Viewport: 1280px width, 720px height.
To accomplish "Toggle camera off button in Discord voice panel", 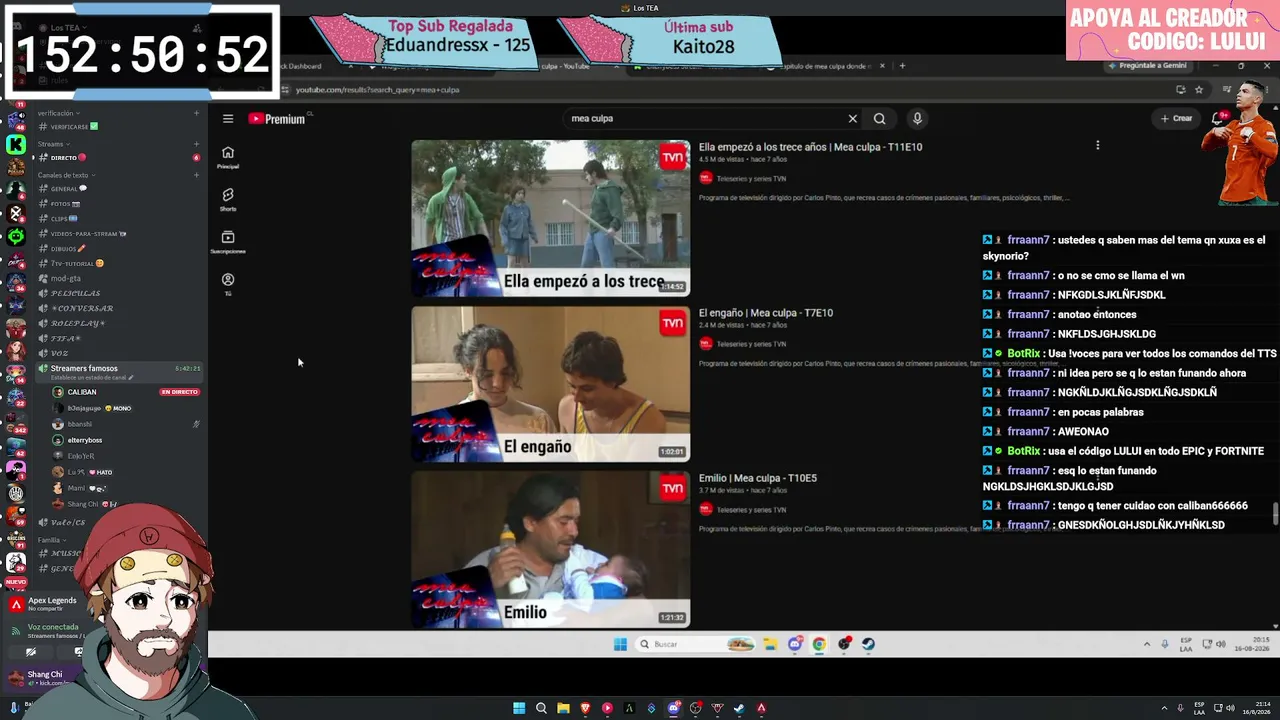I will click(x=31, y=652).
